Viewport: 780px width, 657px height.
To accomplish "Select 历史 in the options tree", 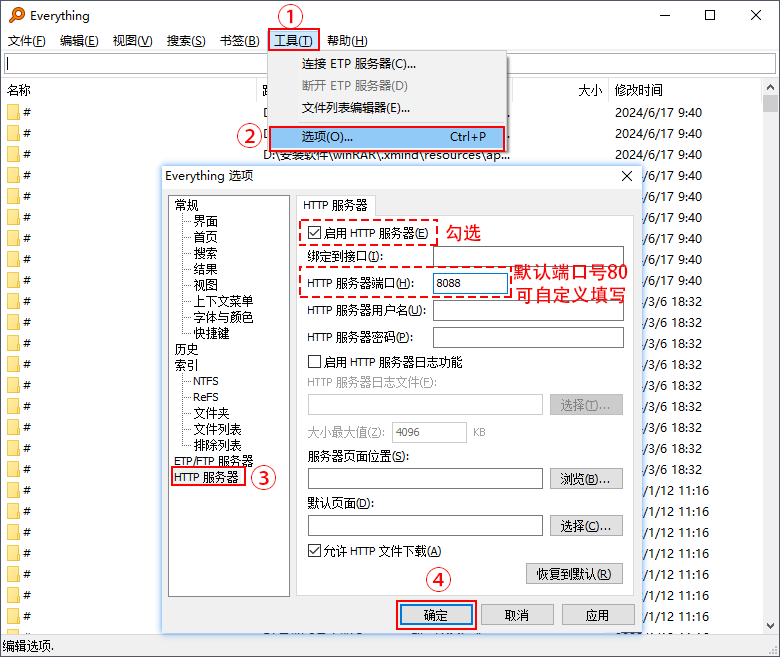I will coord(187,349).
